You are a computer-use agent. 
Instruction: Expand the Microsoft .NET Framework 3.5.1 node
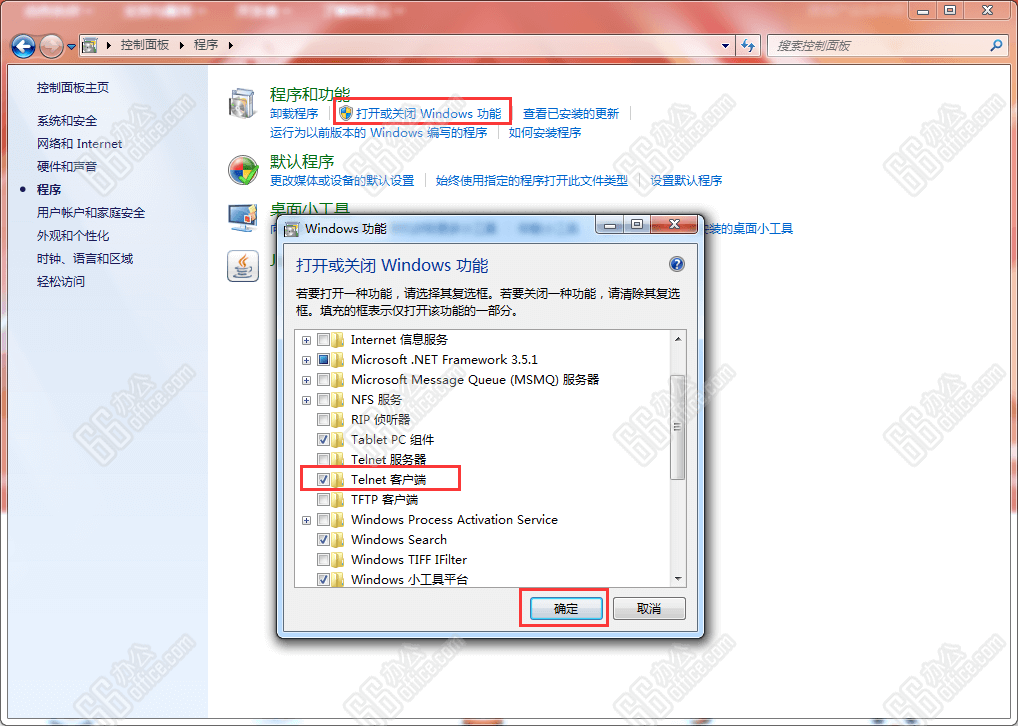pyautogui.click(x=306, y=360)
